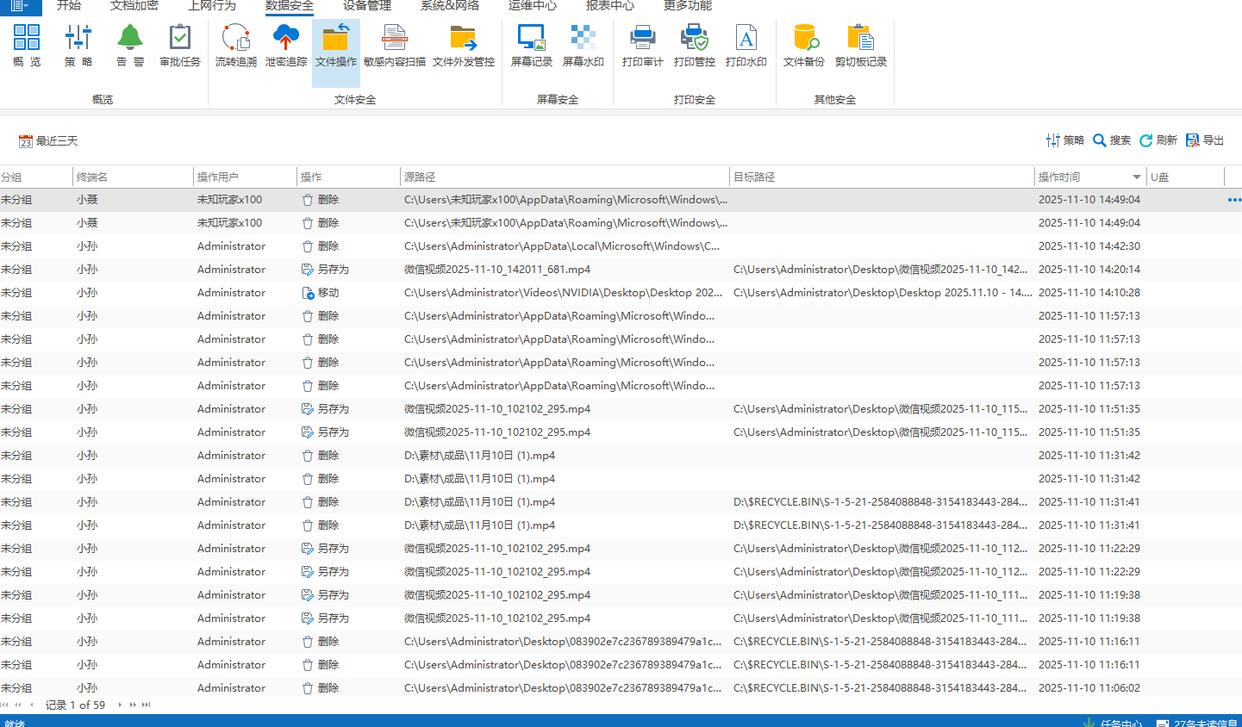Open the 流转追溯 tool

pos(236,46)
